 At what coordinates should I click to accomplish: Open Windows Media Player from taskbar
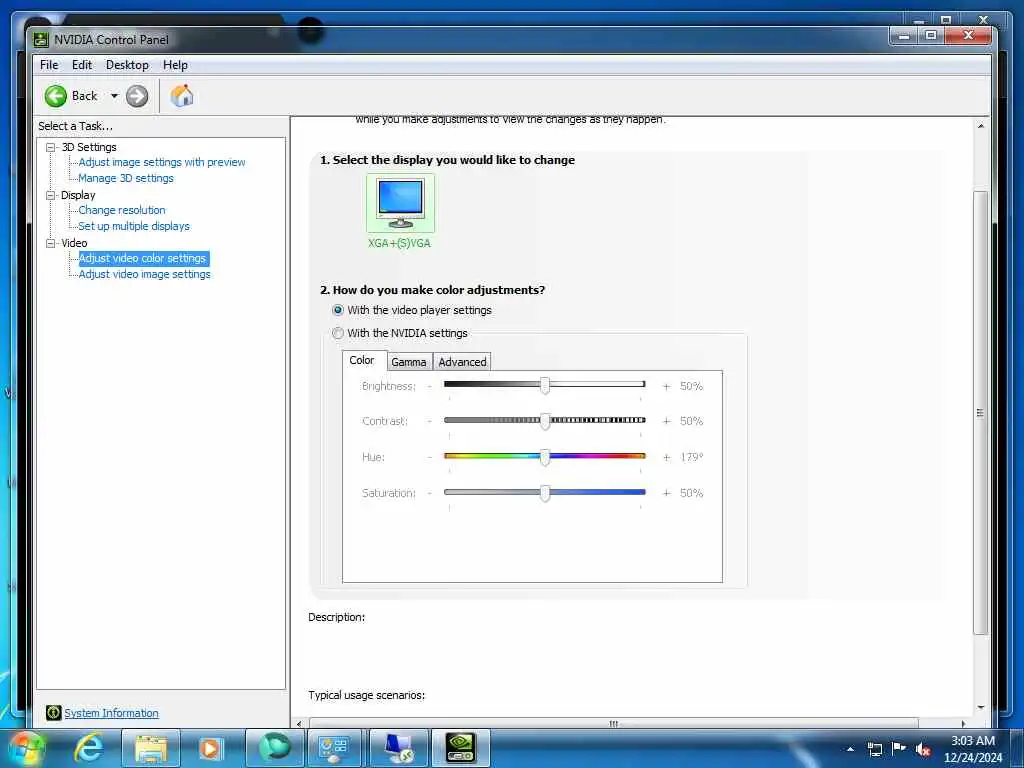pos(210,748)
